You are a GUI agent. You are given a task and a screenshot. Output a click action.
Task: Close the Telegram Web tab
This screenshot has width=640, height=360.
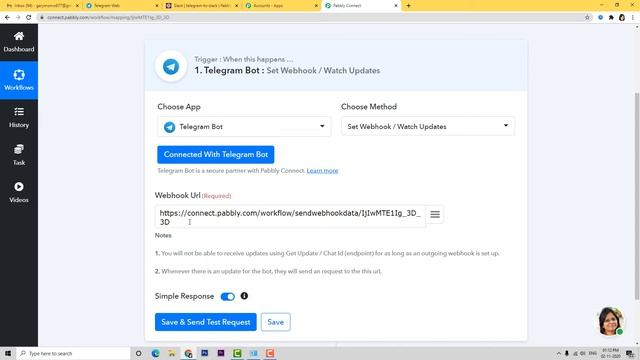tap(157, 6)
